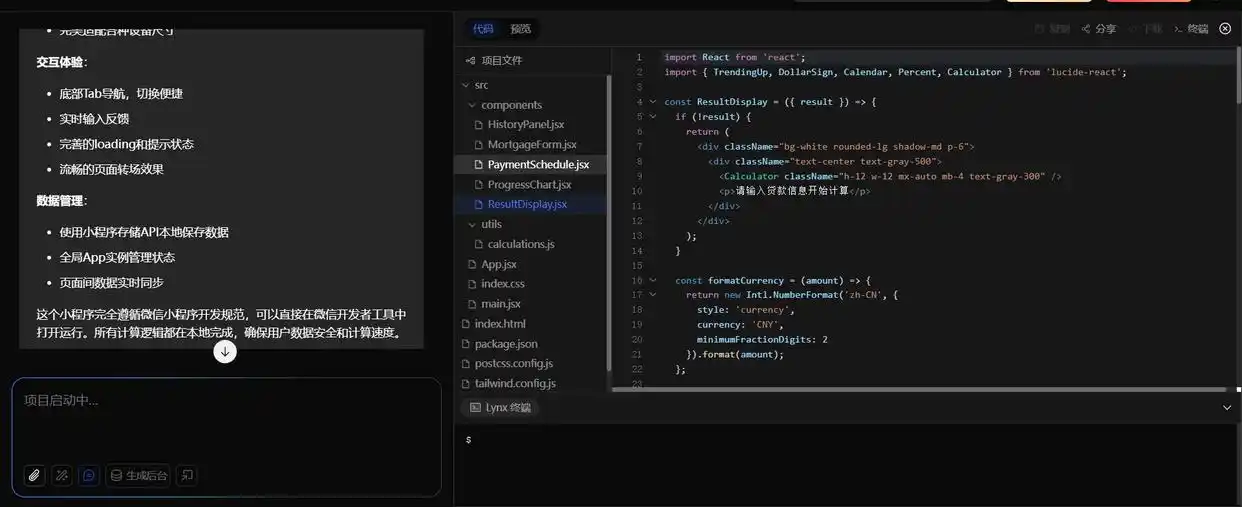Click the round scroll-to-bottom arrow button

coord(225,351)
